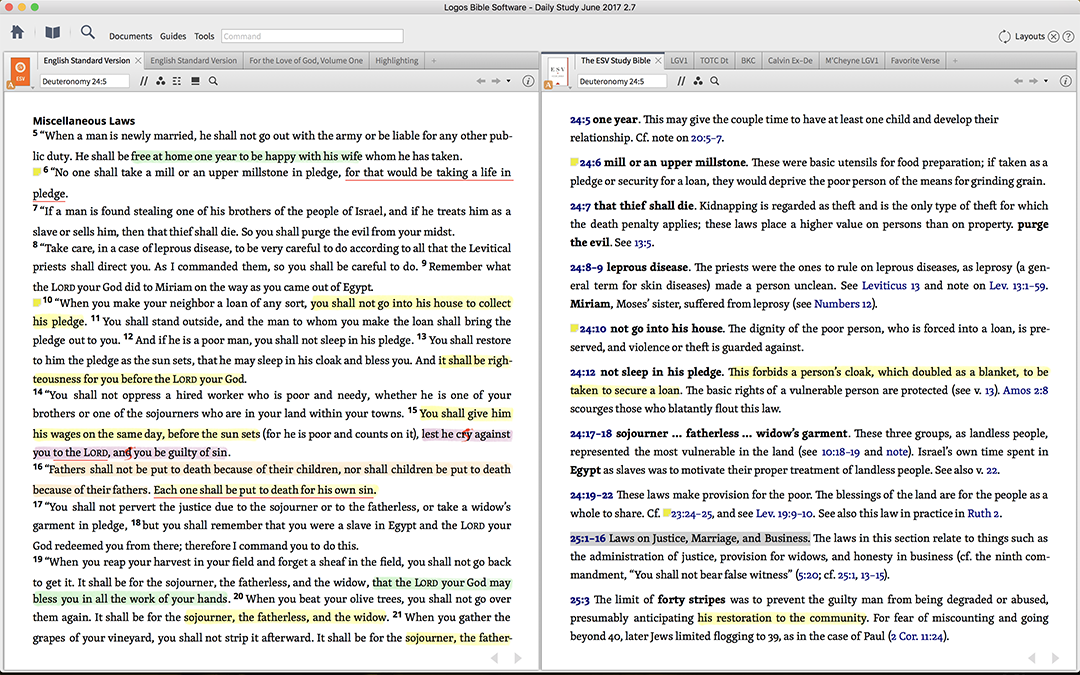Switch to the LGV1 tab

coord(679,61)
